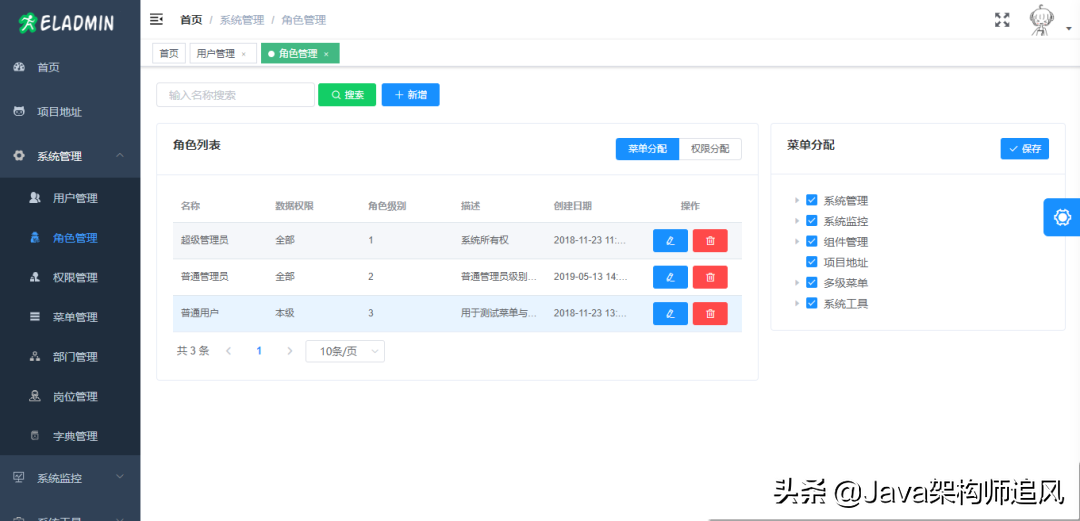The image size is (1080, 521).
Task: Click 菜单管理 list icon
Action: coord(35,317)
